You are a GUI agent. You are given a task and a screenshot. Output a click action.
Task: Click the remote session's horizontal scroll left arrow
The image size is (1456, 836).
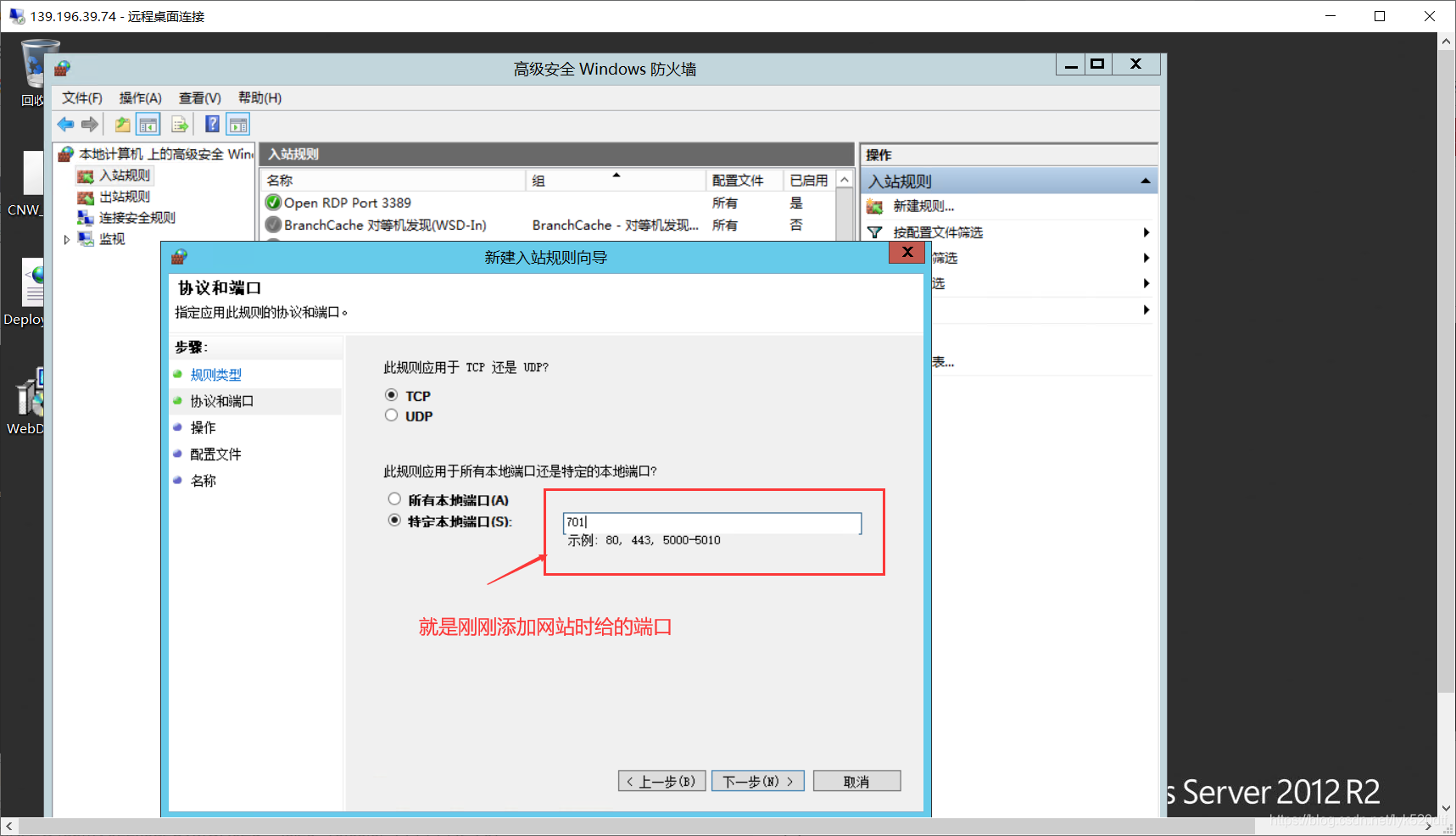coord(9,827)
